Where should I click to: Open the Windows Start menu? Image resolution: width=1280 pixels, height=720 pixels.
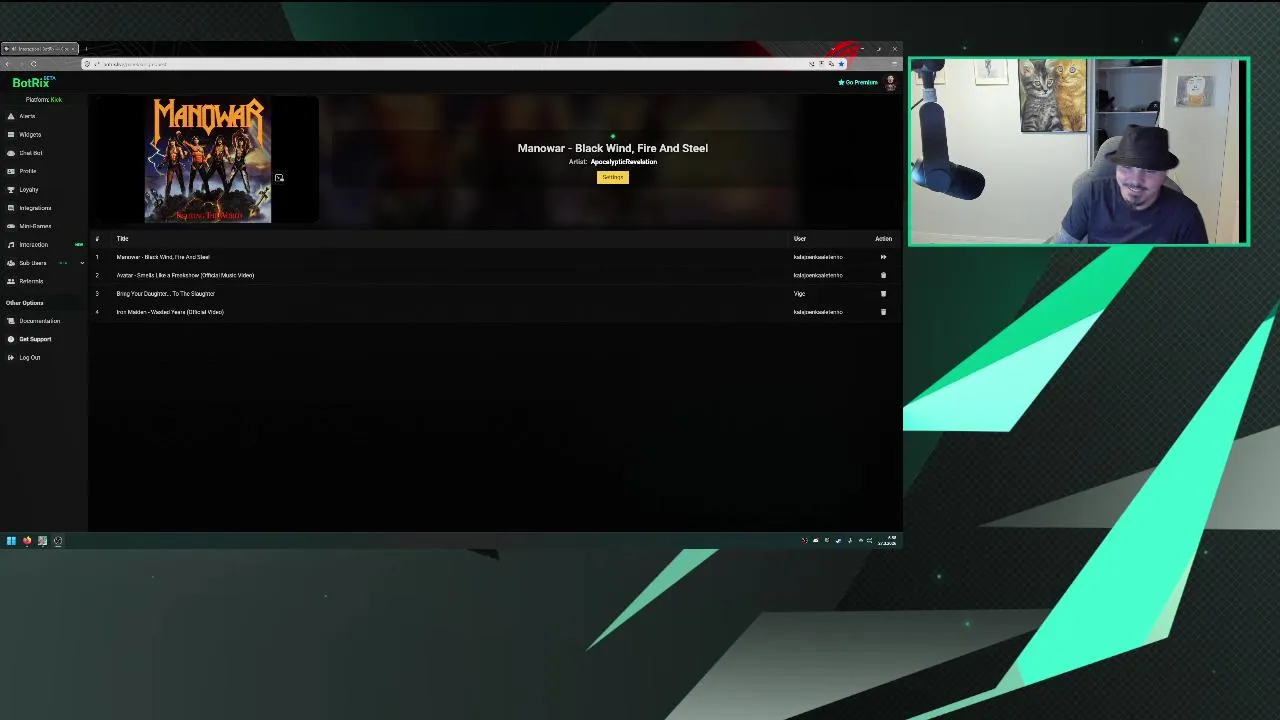11,541
